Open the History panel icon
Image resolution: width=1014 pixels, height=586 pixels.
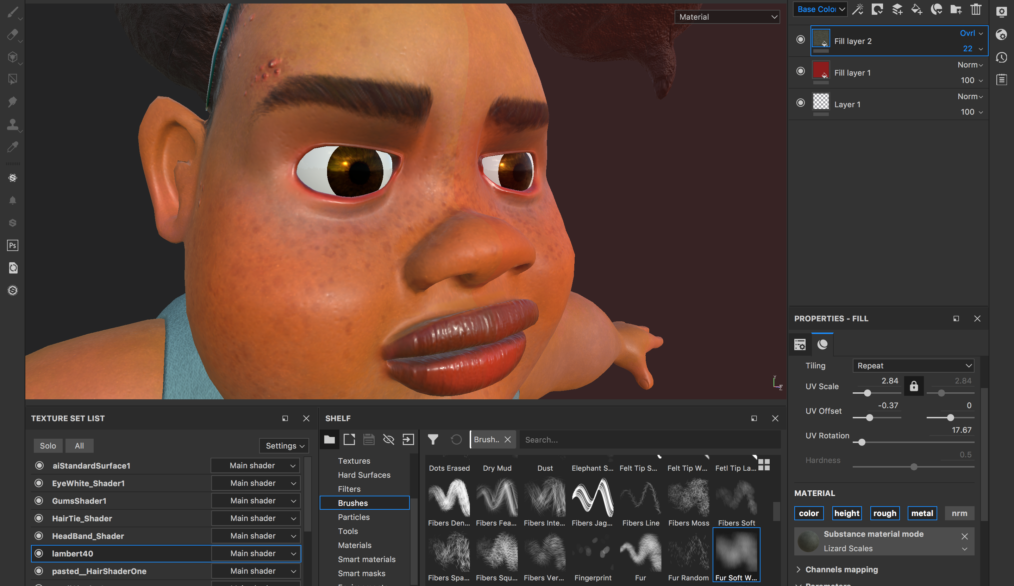pyautogui.click(x=1002, y=57)
